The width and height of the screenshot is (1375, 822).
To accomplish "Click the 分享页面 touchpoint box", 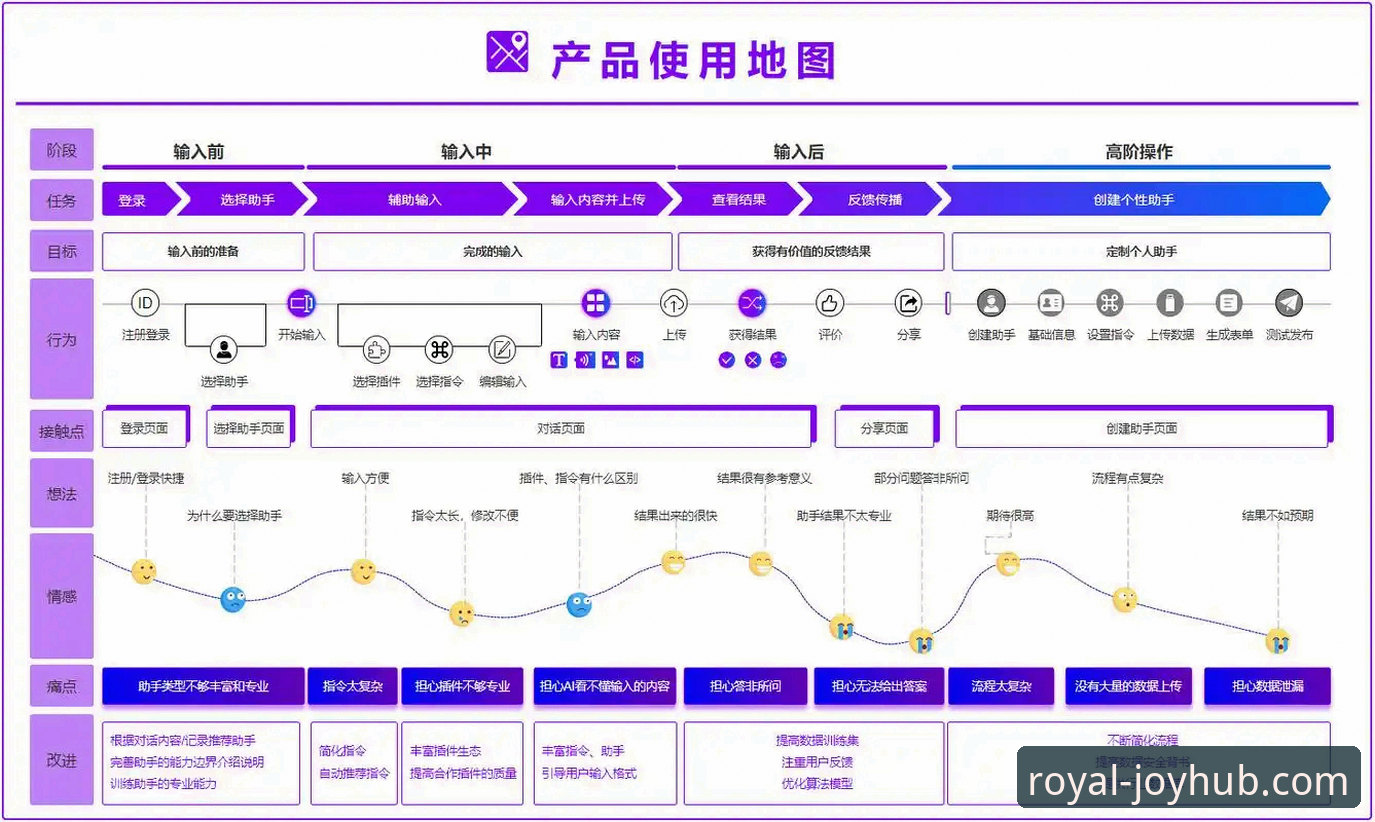I will click(x=884, y=428).
